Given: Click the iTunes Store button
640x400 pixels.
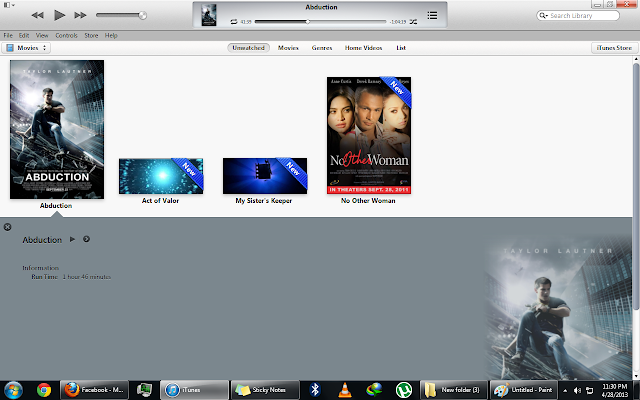Looking at the screenshot, I should (x=614, y=48).
